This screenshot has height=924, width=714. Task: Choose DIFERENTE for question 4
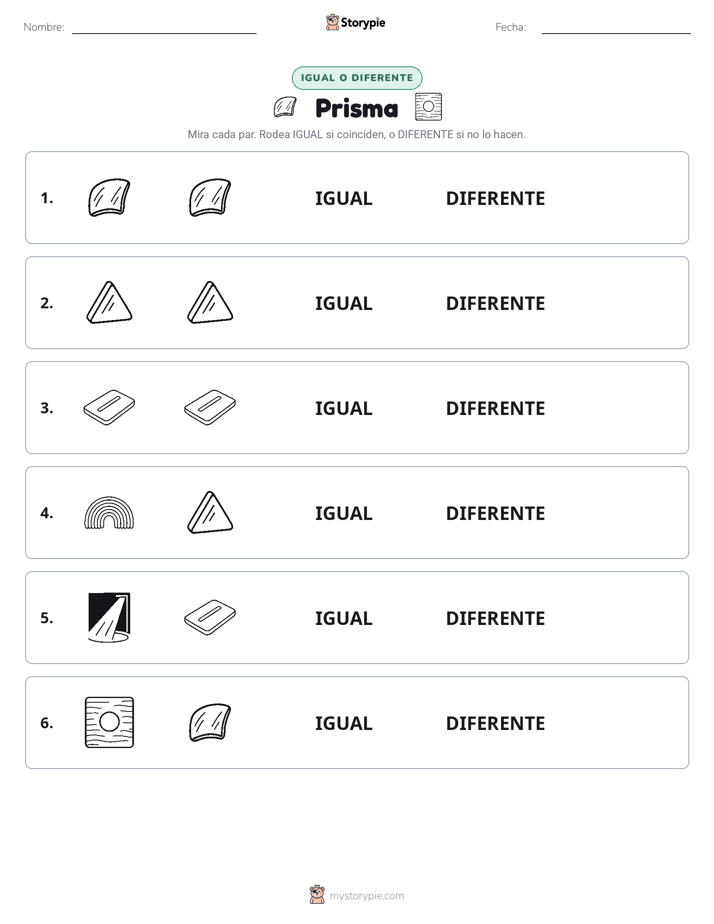point(495,513)
